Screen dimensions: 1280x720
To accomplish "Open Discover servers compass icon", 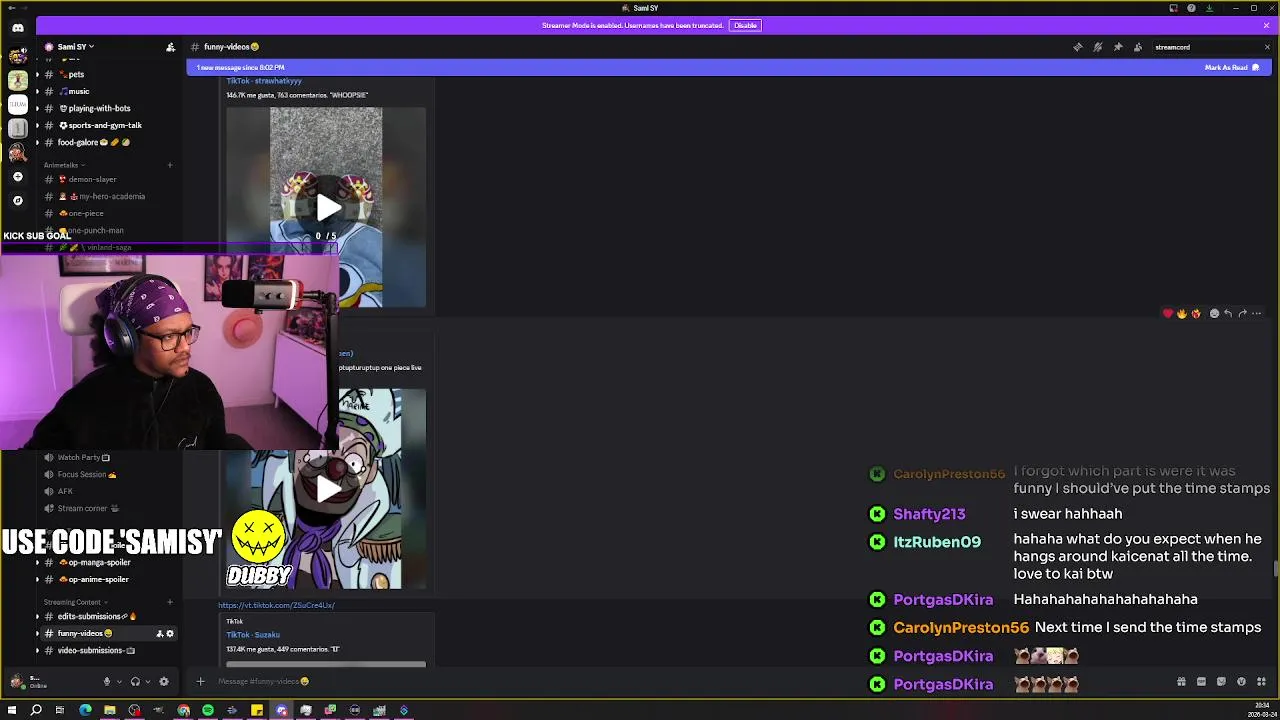I will point(18,200).
